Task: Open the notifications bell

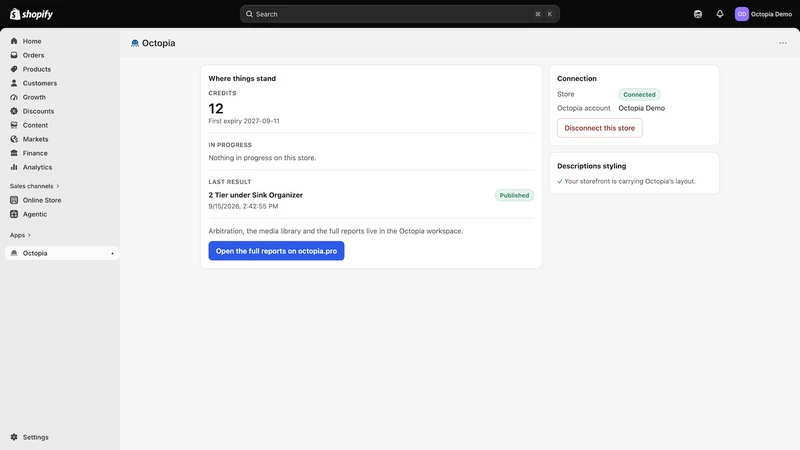Action: (719, 14)
